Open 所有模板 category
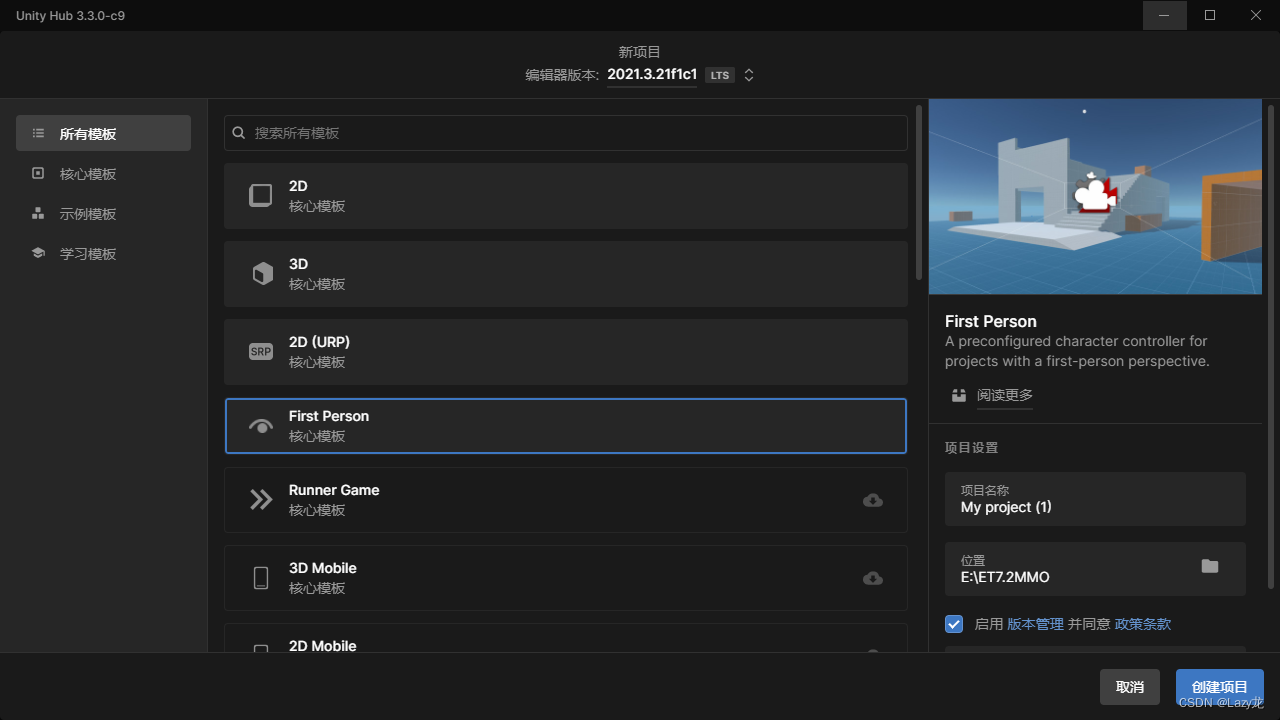The image size is (1280, 720). click(x=103, y=133)
